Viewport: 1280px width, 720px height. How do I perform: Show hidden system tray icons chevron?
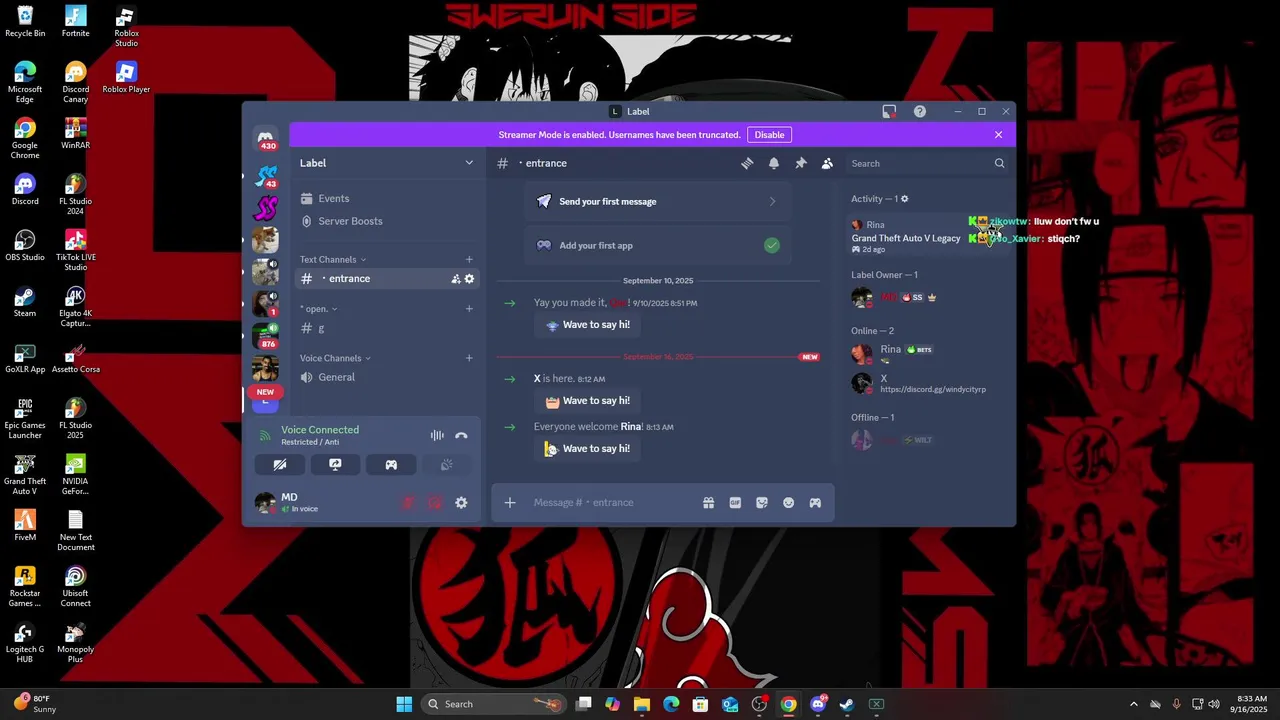(x=1133, y=704)
